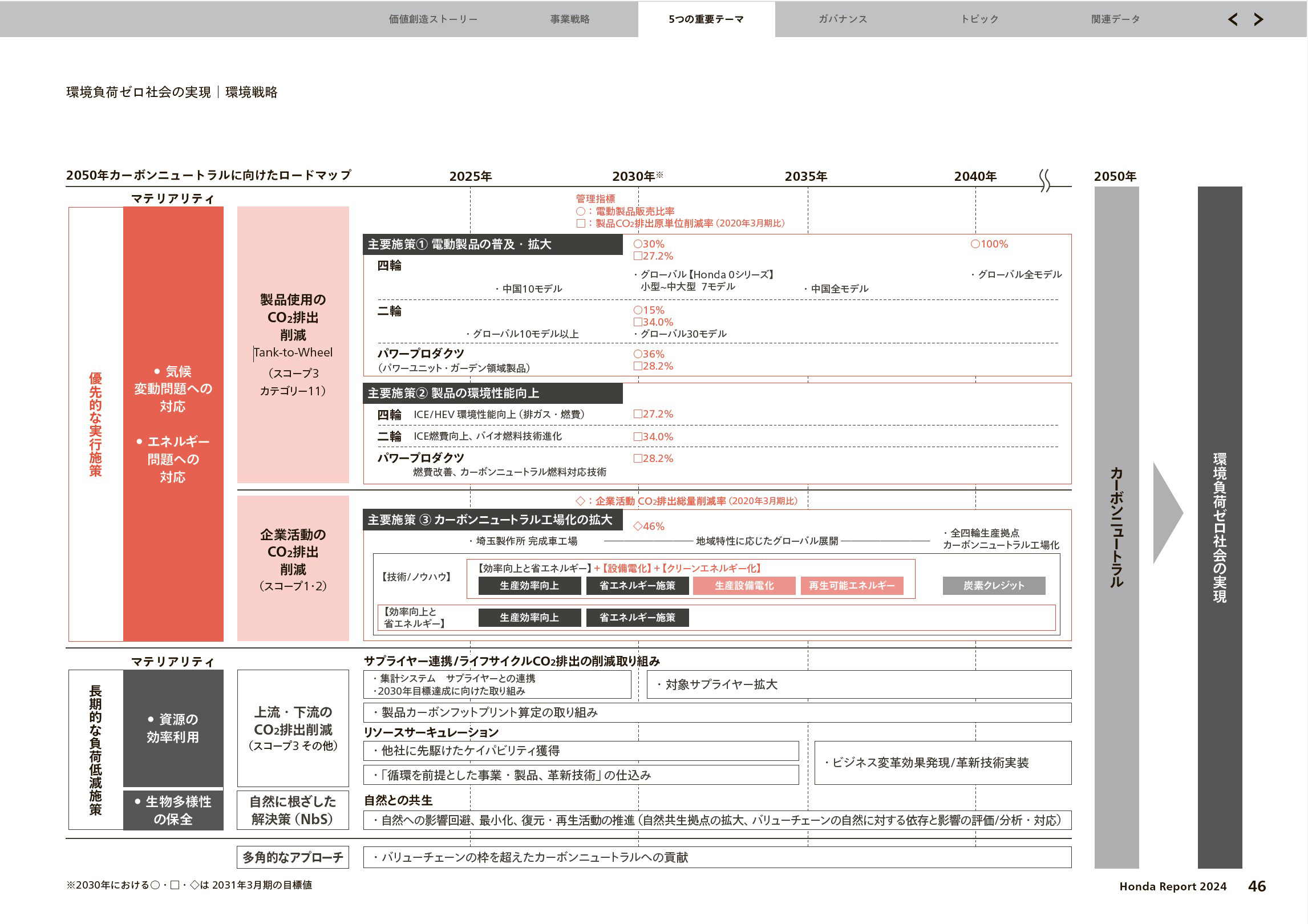Click the 対象サプライヤー拡大 box
This screenshot has height=924, width=1308.
coord(859,684)
